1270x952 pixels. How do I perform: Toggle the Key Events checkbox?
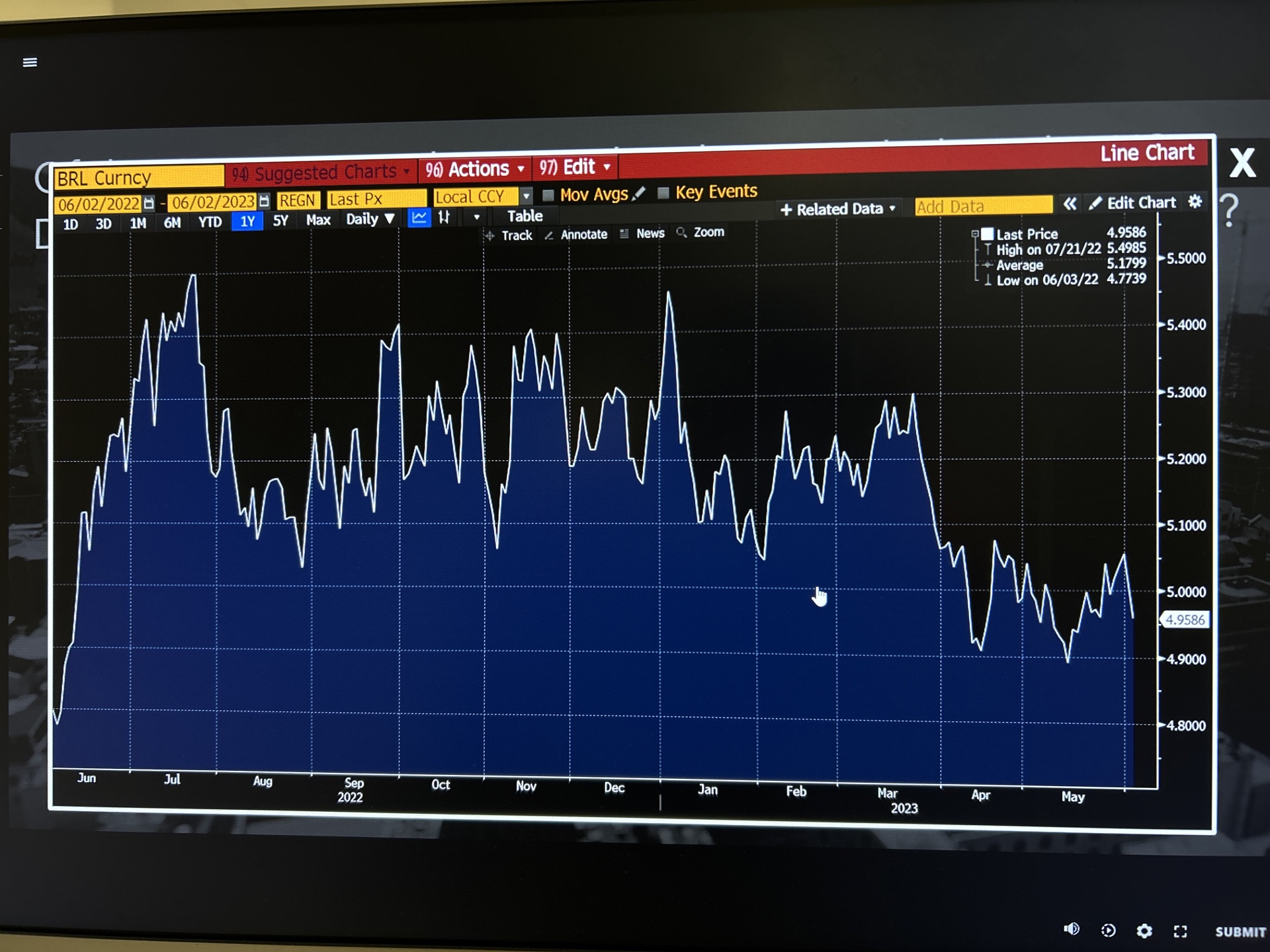point(663,193)
